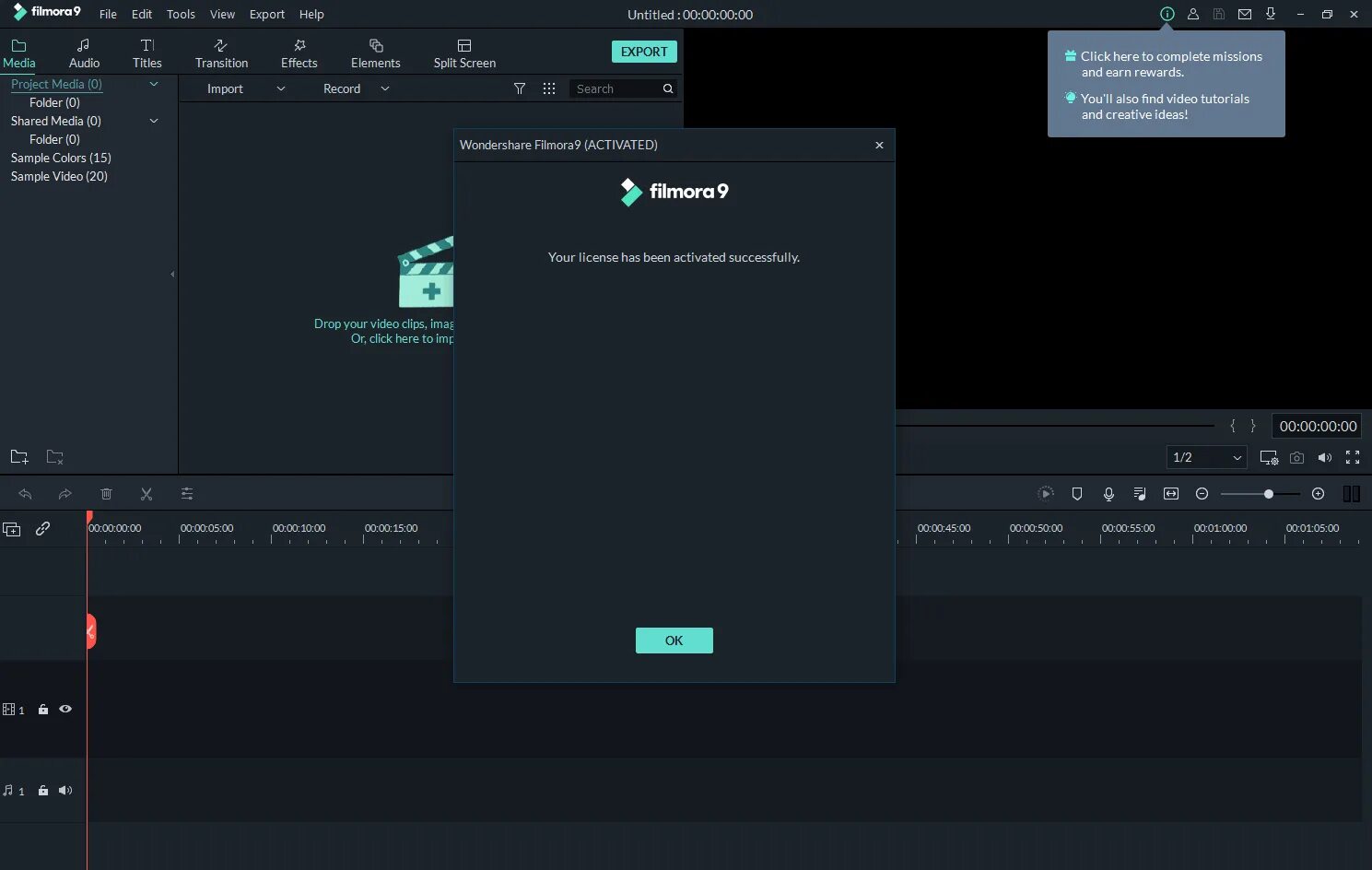1372x870 pixels.
Task: Click the zoom to fit timeline icon
Action: (1171, 494)
